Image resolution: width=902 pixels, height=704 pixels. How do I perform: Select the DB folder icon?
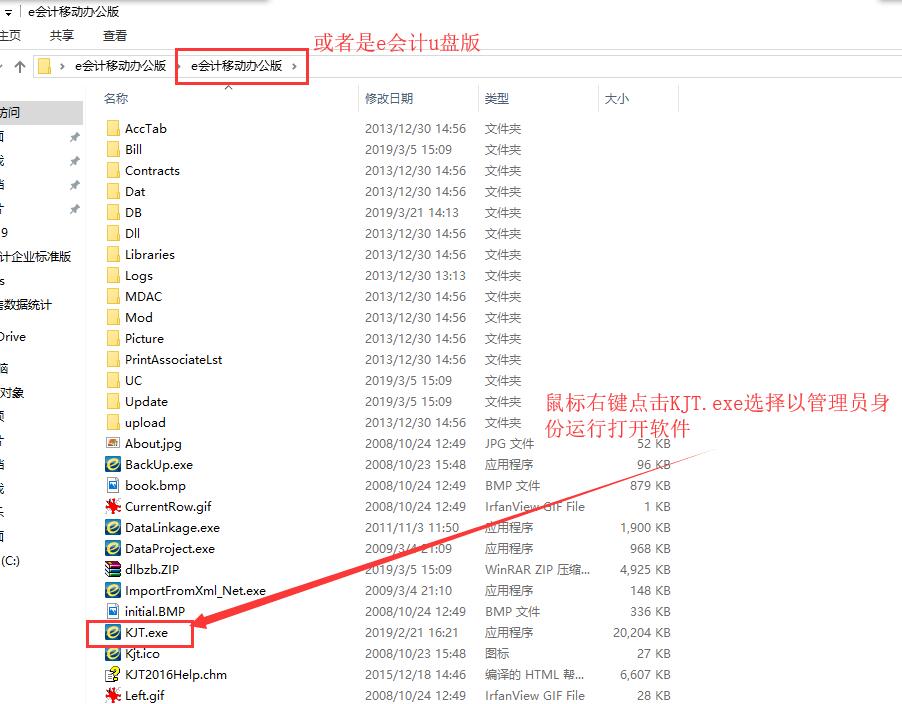click(113, 212)
